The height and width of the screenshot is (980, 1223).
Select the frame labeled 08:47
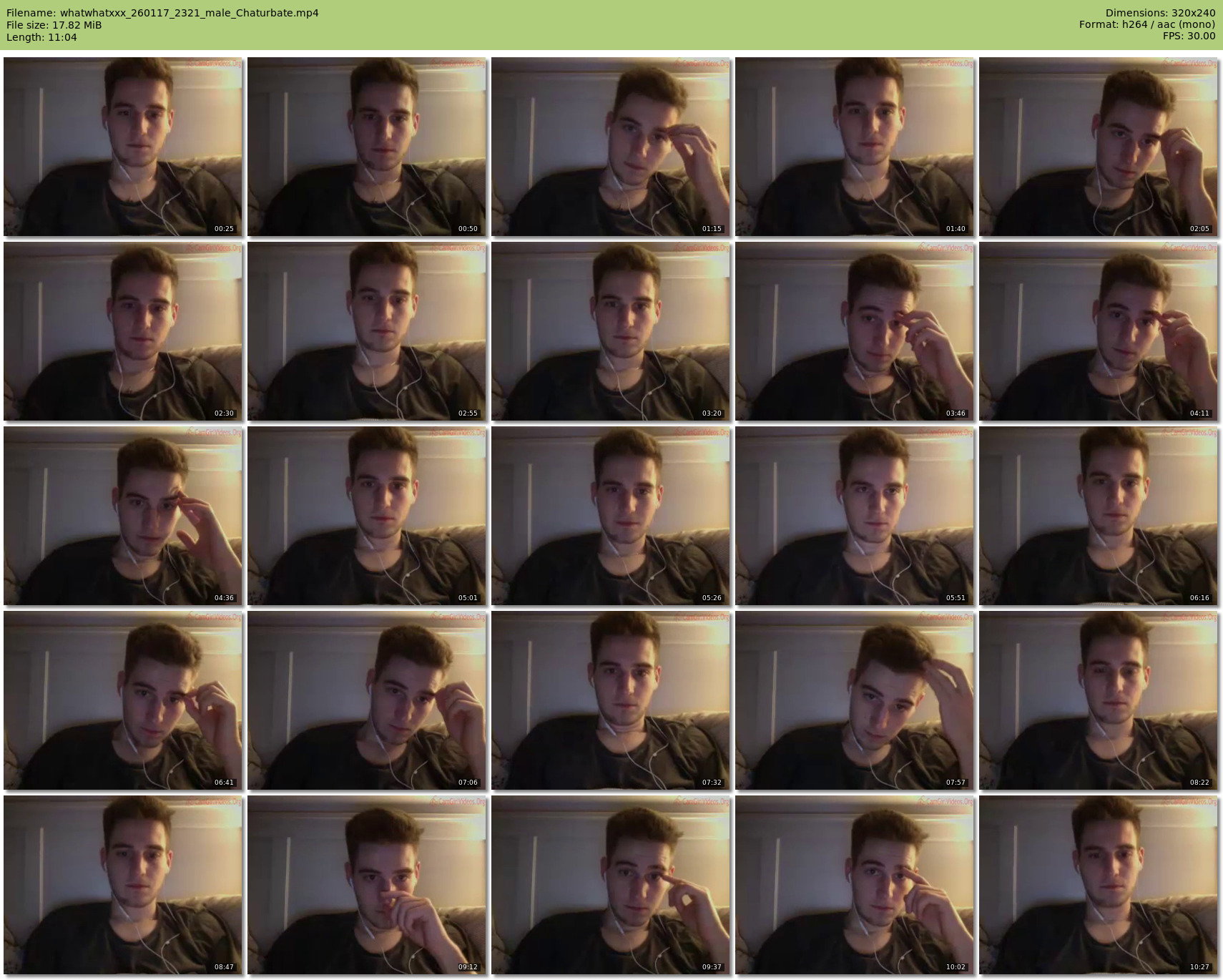(122, 885)
